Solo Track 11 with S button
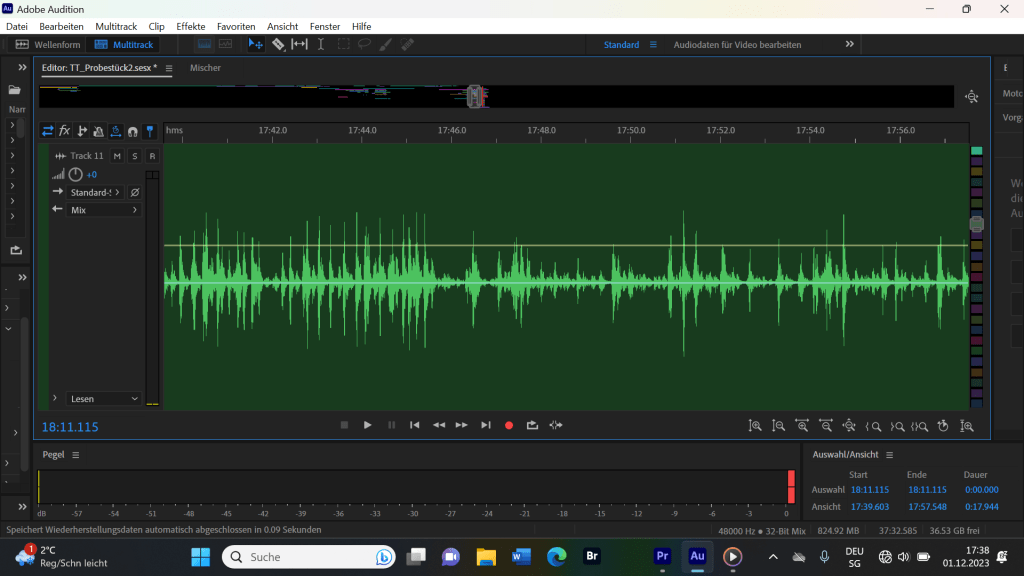 click(x=134, y=156)
